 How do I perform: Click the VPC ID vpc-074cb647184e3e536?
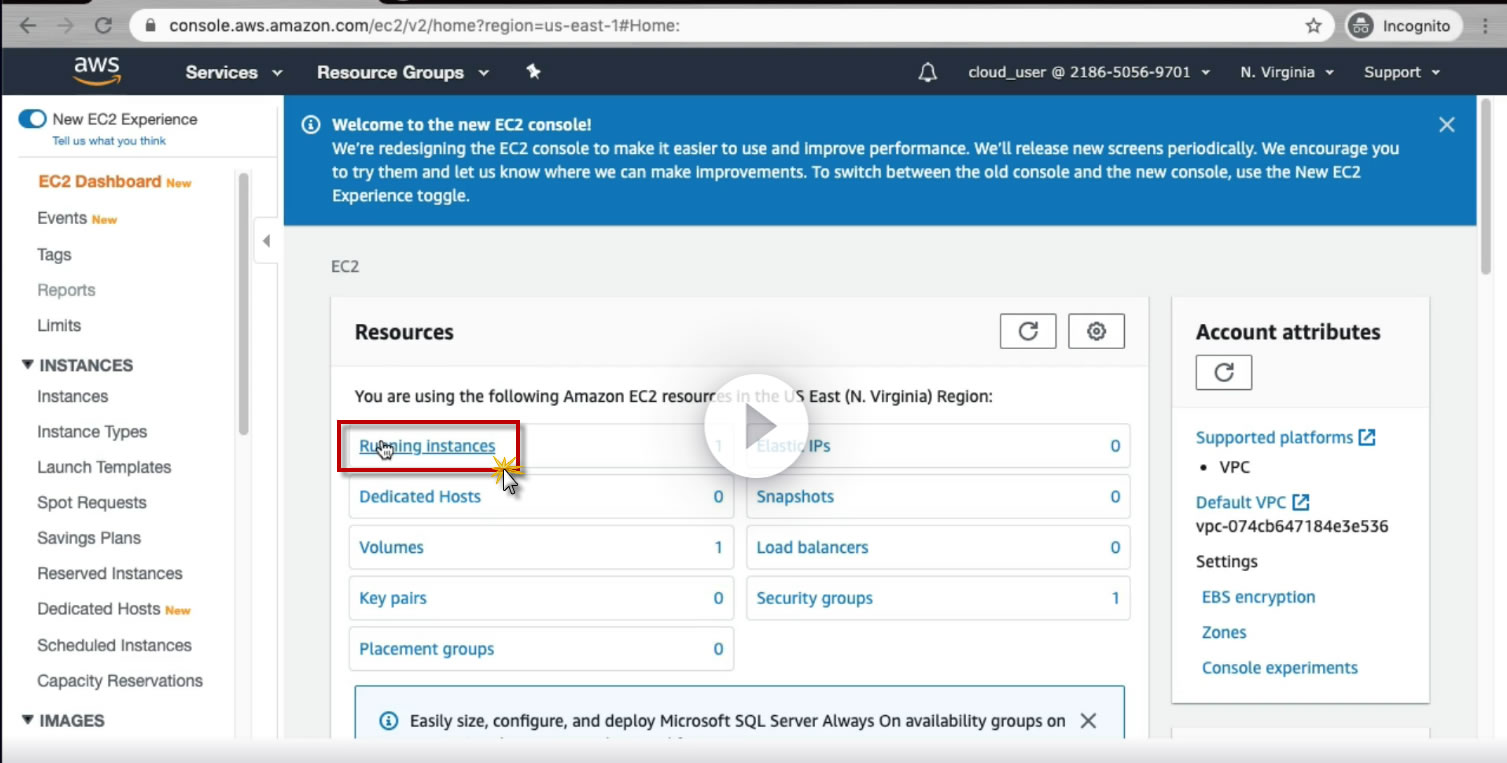1292,526
